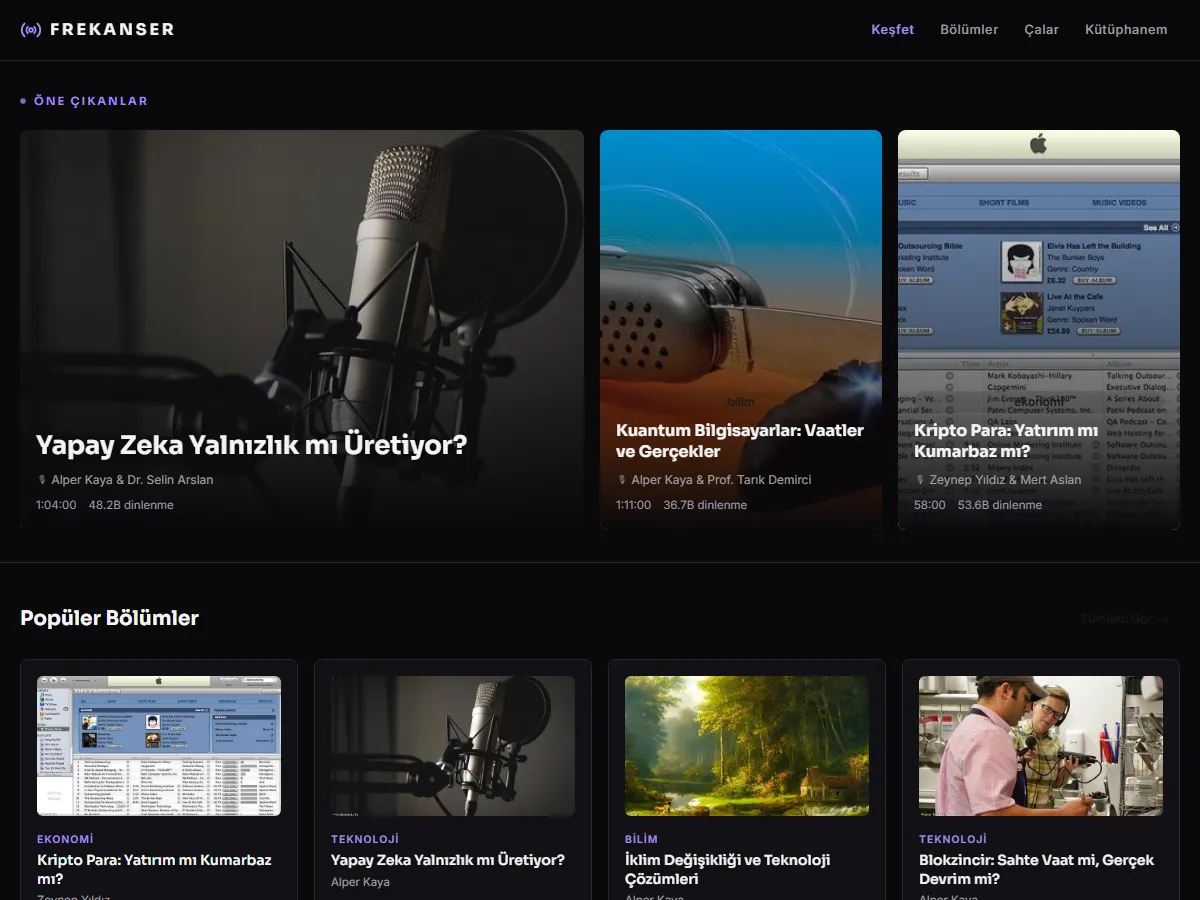Open featured card Kuantum Bilgisayarlar: Vaatler ve Gerçekler
Screen dimensions: 1200x900
tap(741, 329)
